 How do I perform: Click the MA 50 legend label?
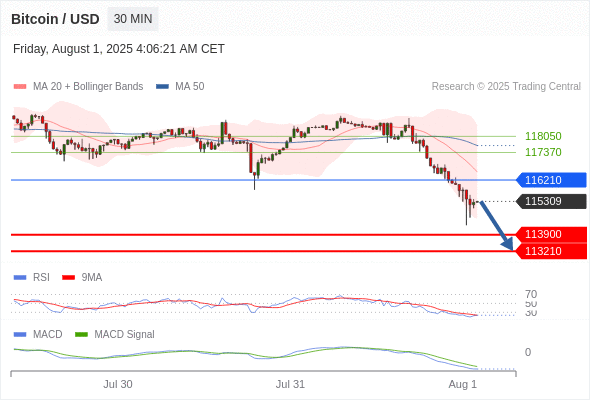pyautogui.click(x=190, y=87)
